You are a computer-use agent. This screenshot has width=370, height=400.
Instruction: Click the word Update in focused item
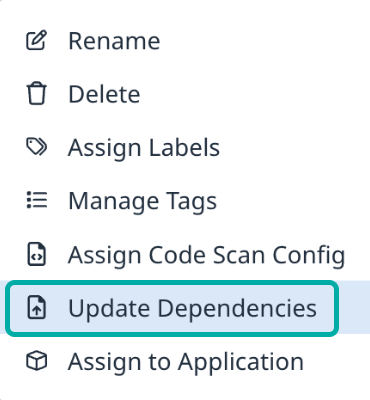pos(109,310)
